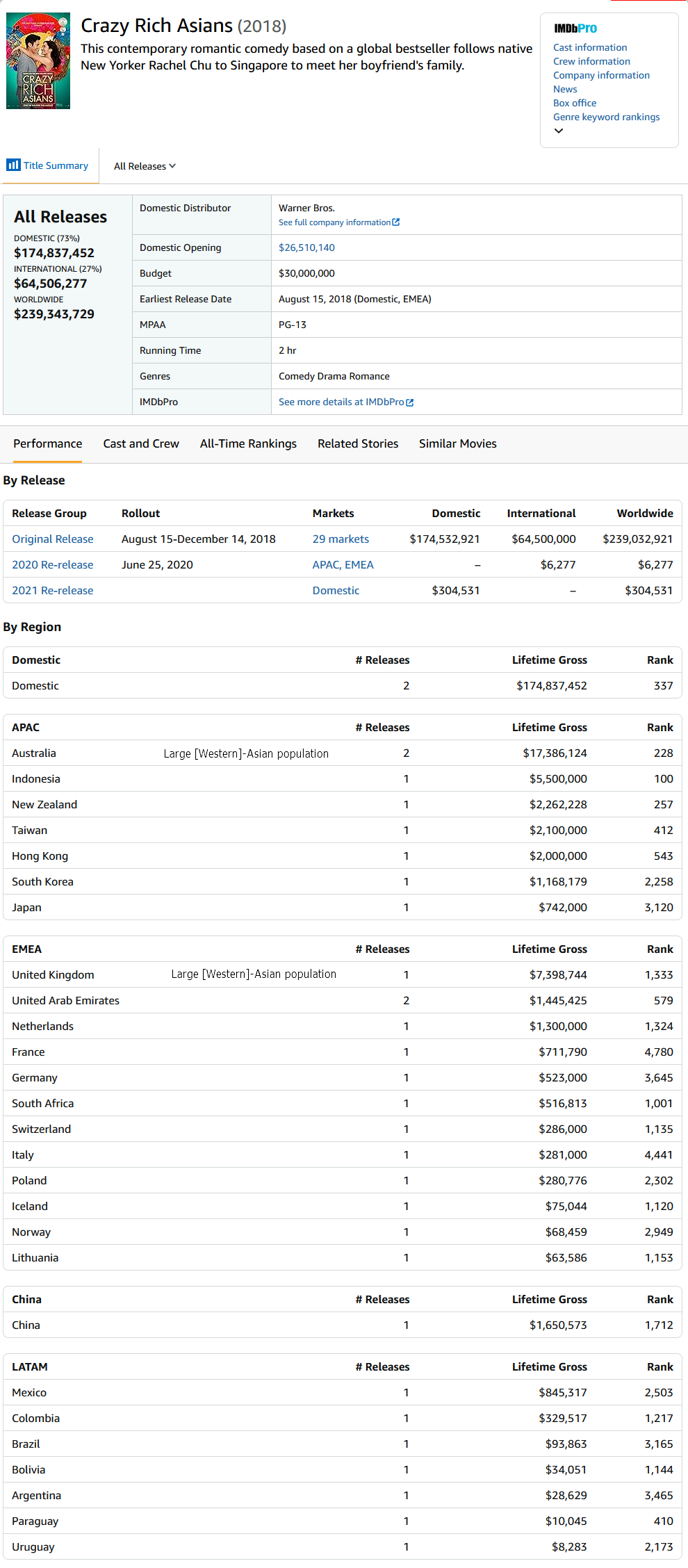Click the 29 markets link
The height and width of the screenshot is (1568, 688).
tap(341, 539)
